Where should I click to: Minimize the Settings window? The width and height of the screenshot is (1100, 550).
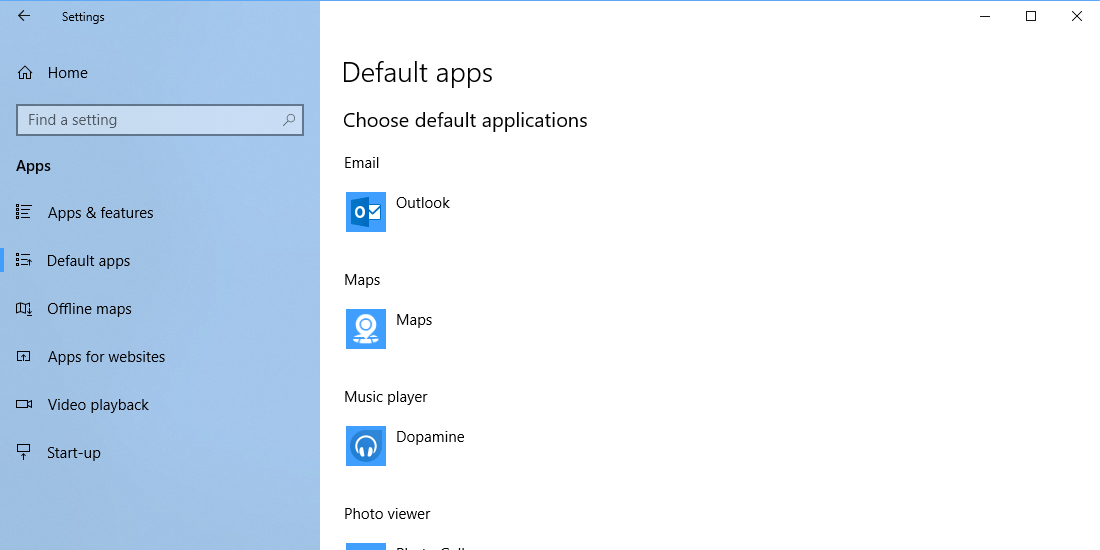985,16
